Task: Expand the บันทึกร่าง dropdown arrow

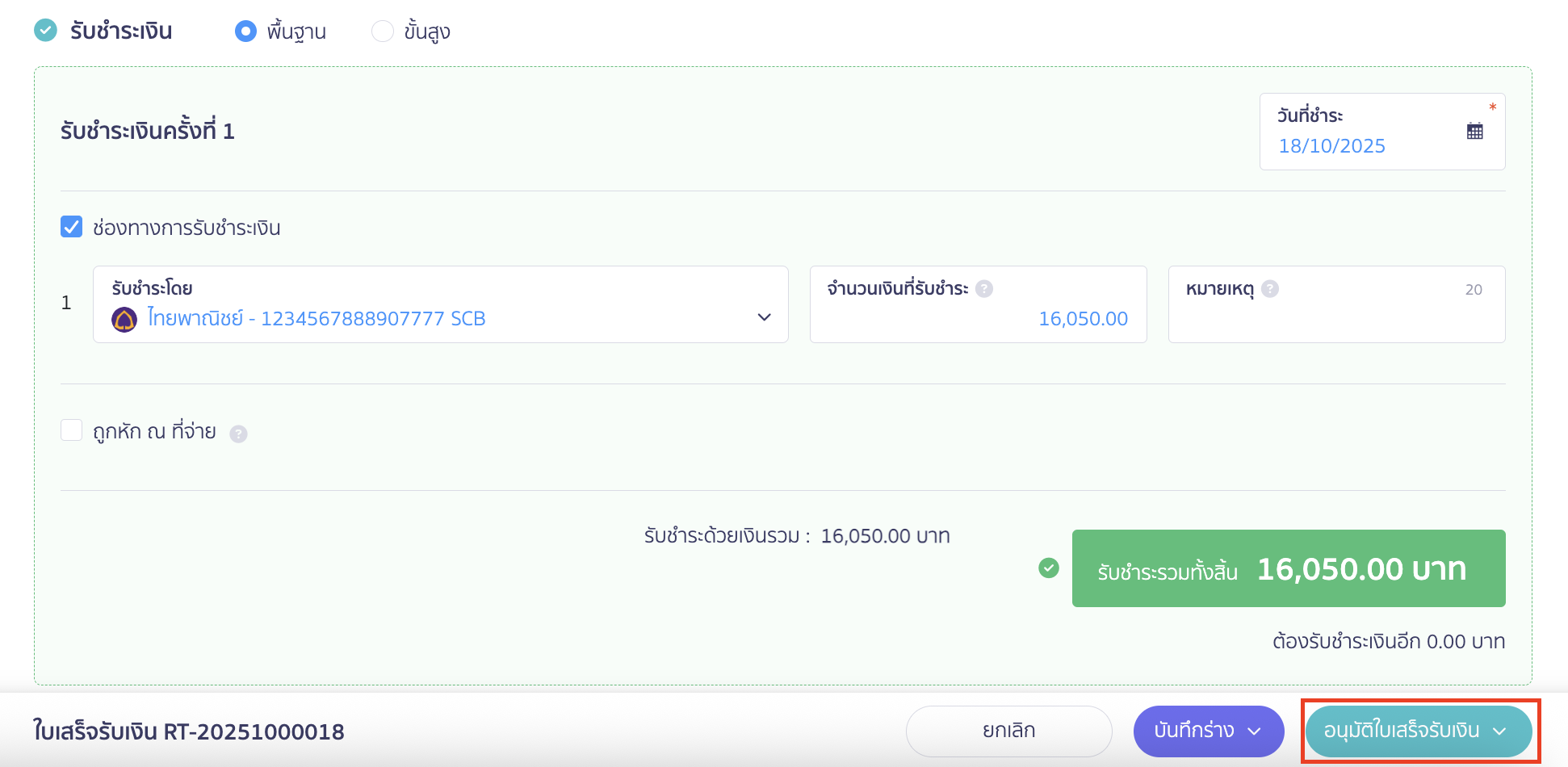Action: tap(1254, 731)
